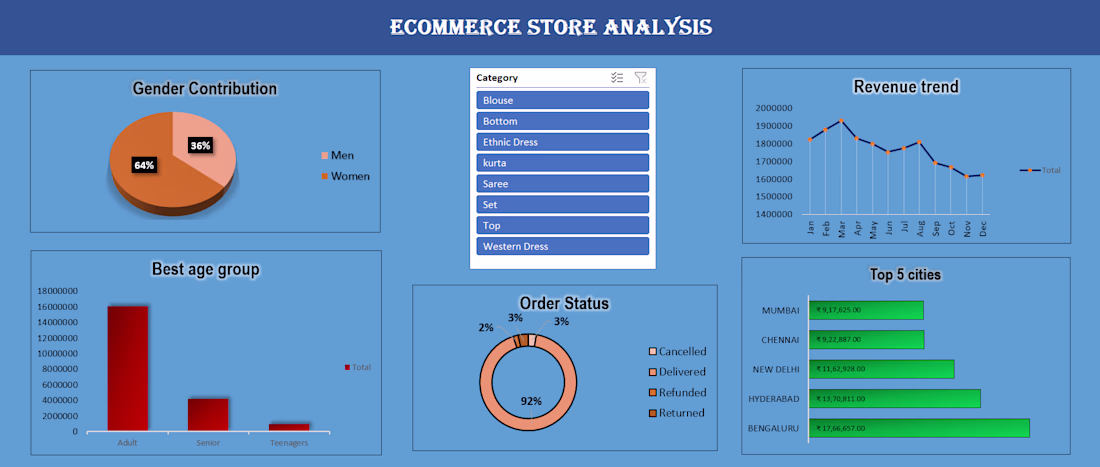Click the Adult bar in age chart
This screenshot has height=467, width=1100.
(x=128, y=368)
